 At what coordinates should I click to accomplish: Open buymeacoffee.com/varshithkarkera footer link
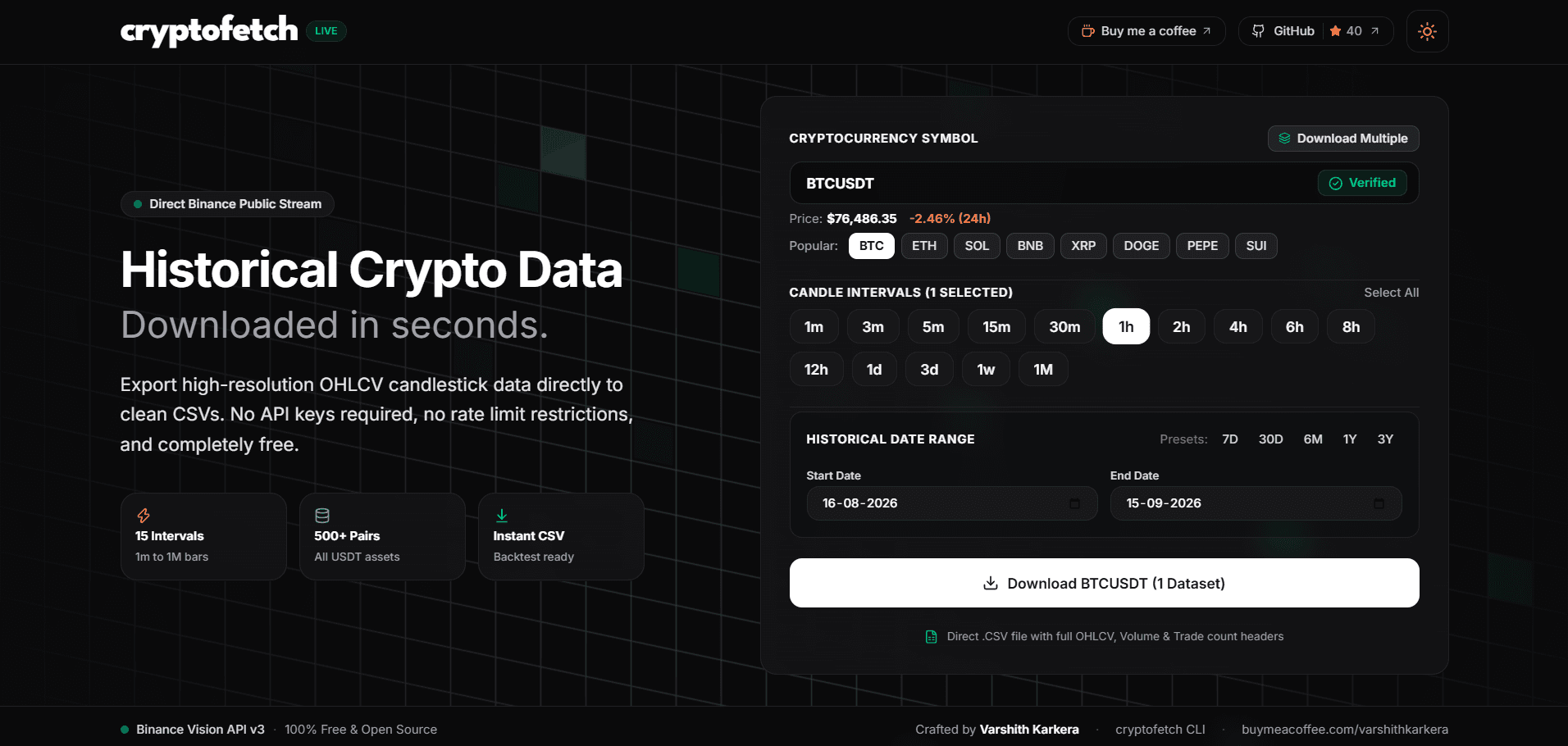coord(1344,730)
